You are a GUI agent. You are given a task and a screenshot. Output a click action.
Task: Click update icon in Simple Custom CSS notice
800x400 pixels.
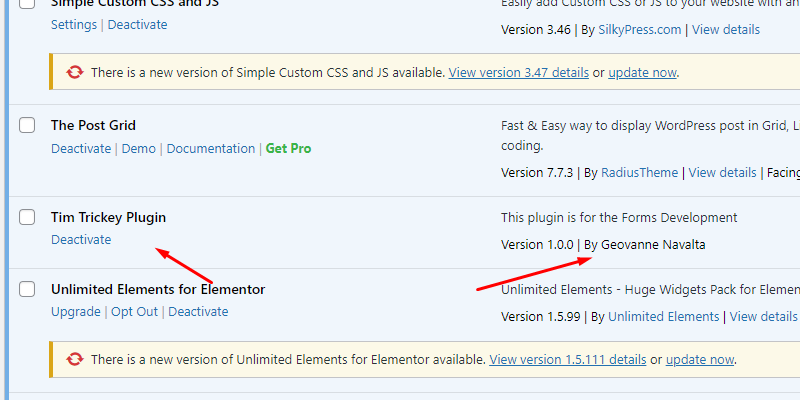coord(74,73)
